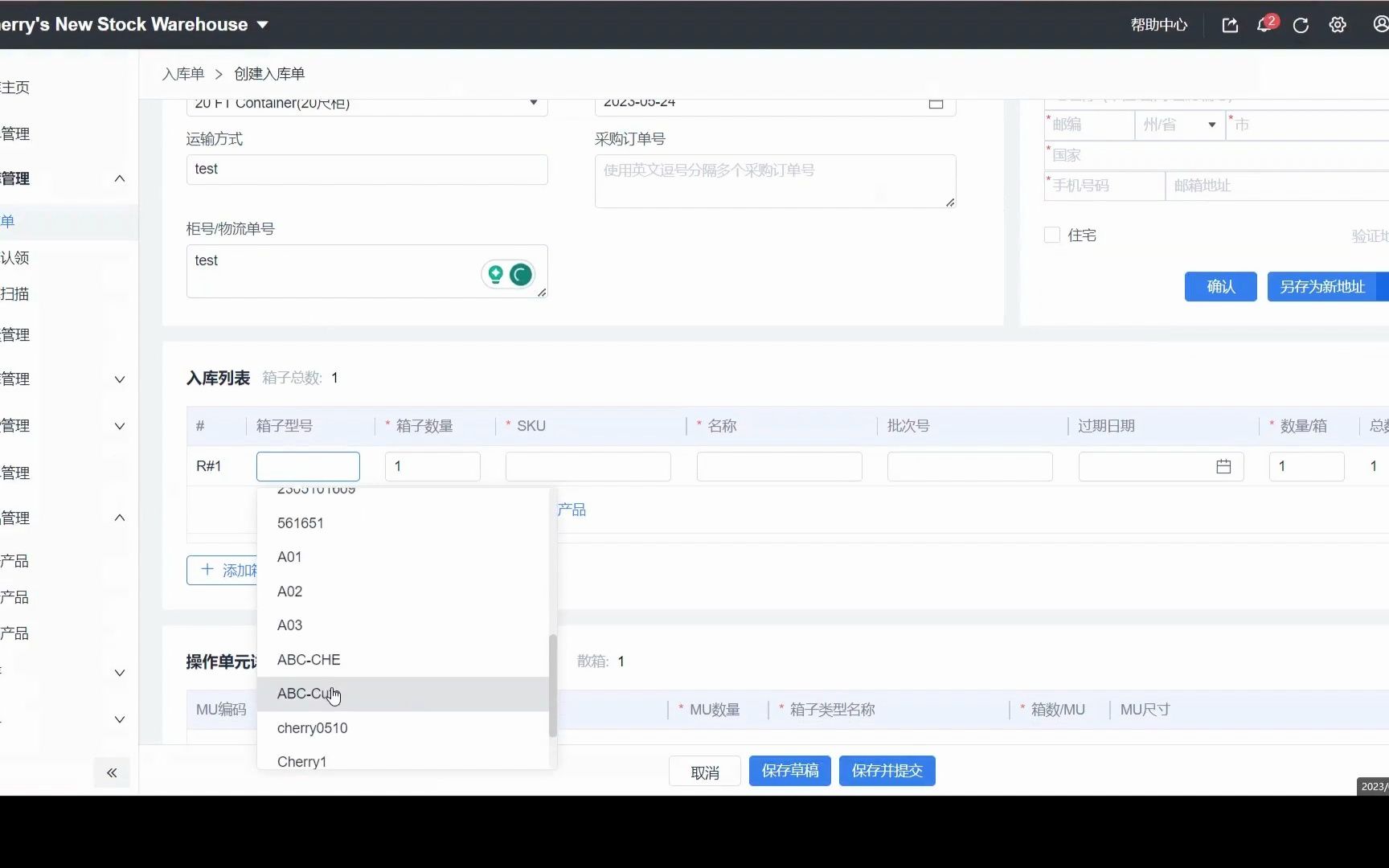Open warehouse switcher dropdown arrow
Image resolution: width=1389 pixels, height=868 pixels.
(x=262, y=25)
